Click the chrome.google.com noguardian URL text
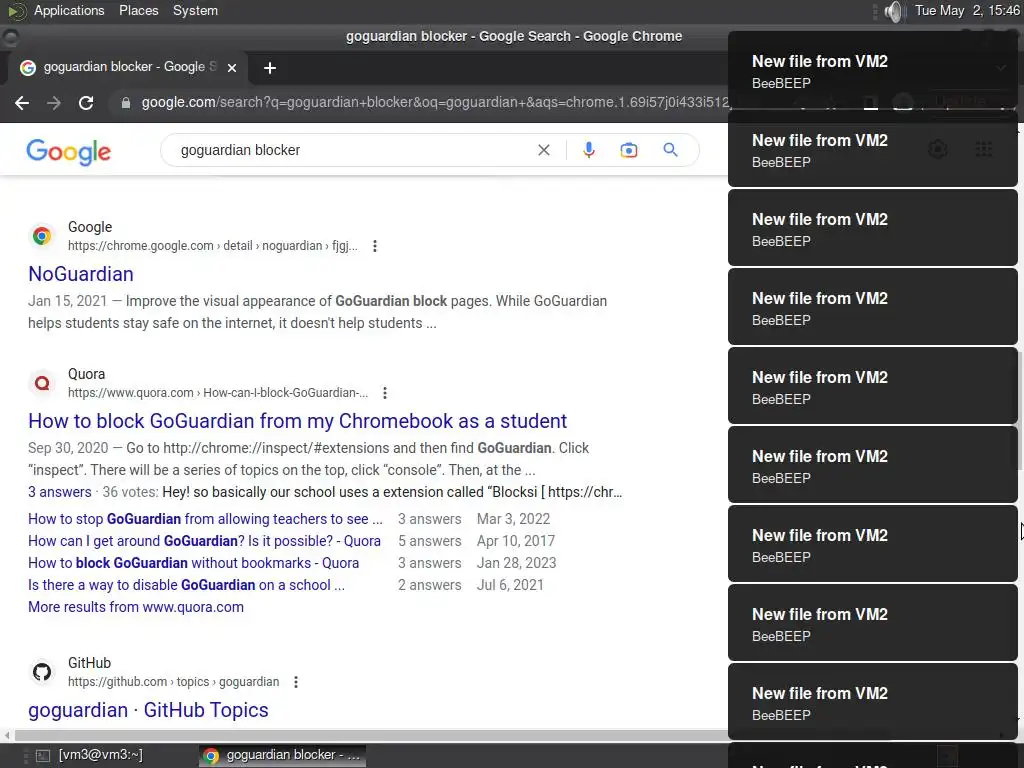Image resolution: width=1024 pixels, height=768 pixels. coord(213,246)
